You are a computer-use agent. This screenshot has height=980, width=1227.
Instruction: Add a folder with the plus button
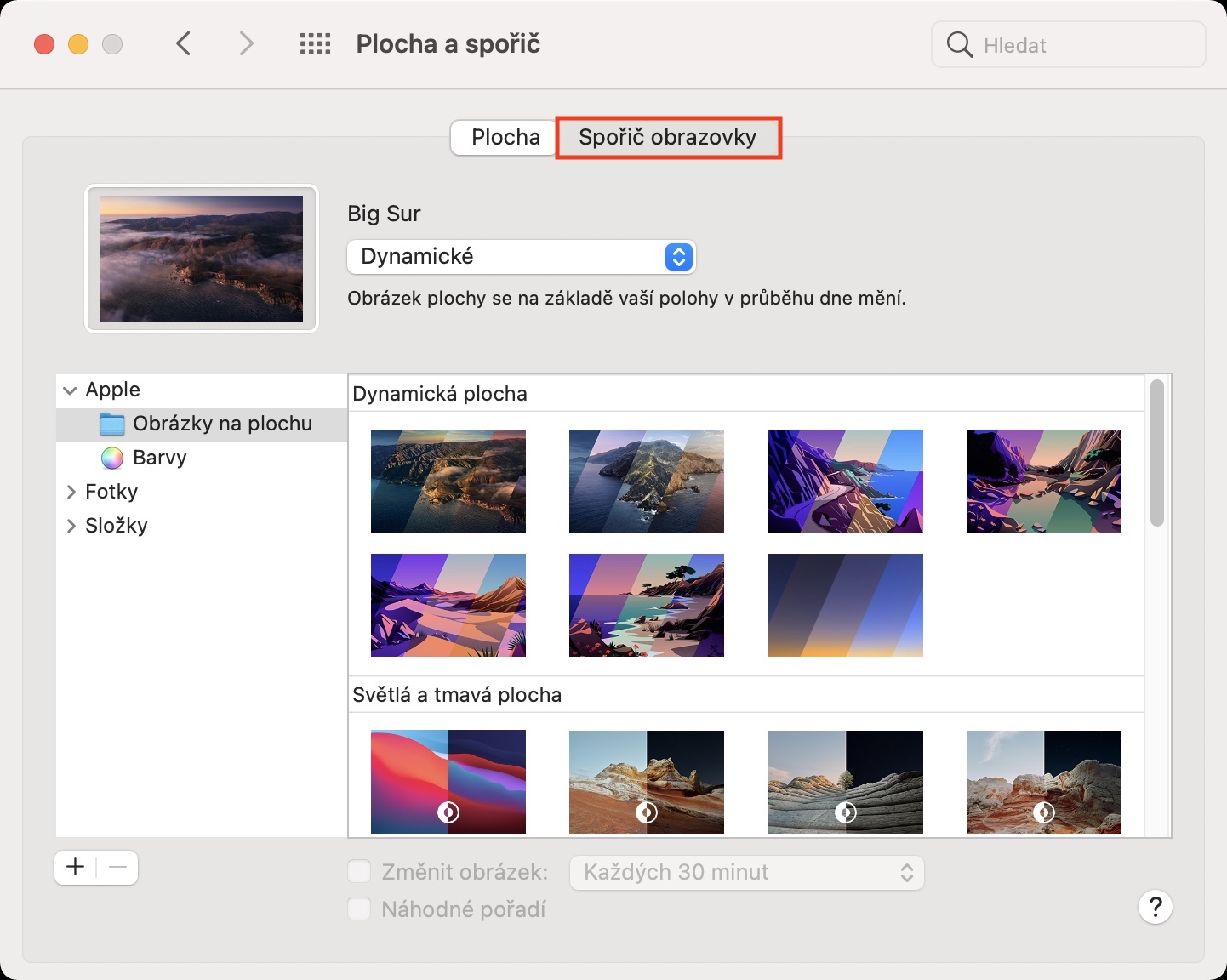coord(76,867)
